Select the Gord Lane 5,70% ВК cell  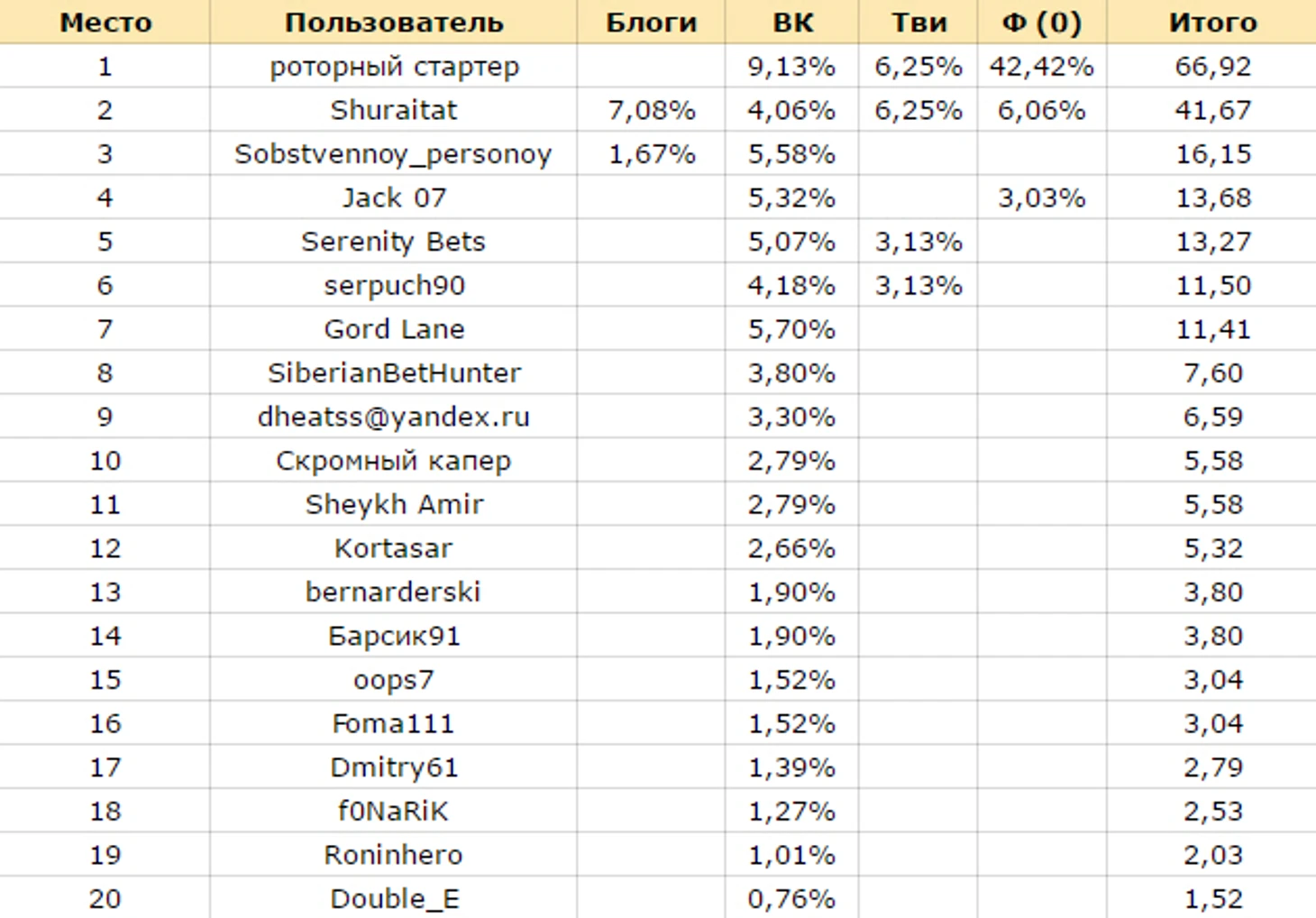coord(792,329)
